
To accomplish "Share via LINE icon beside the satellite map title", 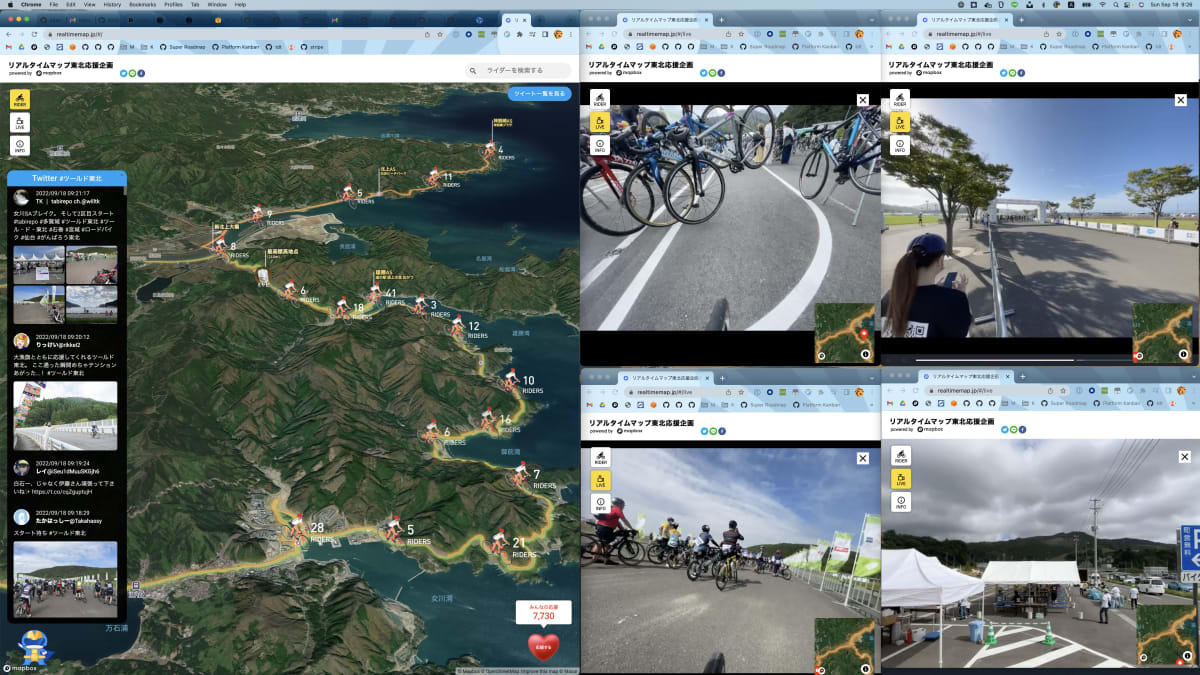I will point(132,73).
